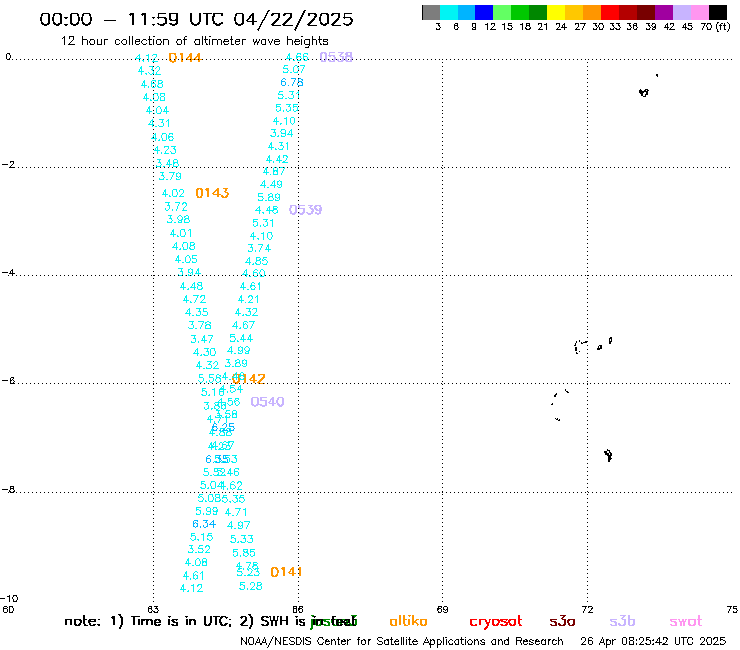The width and height of the screenshot is (740, 650).
Task: Click the 4.23 wave height value
Action: click(165, 150)
